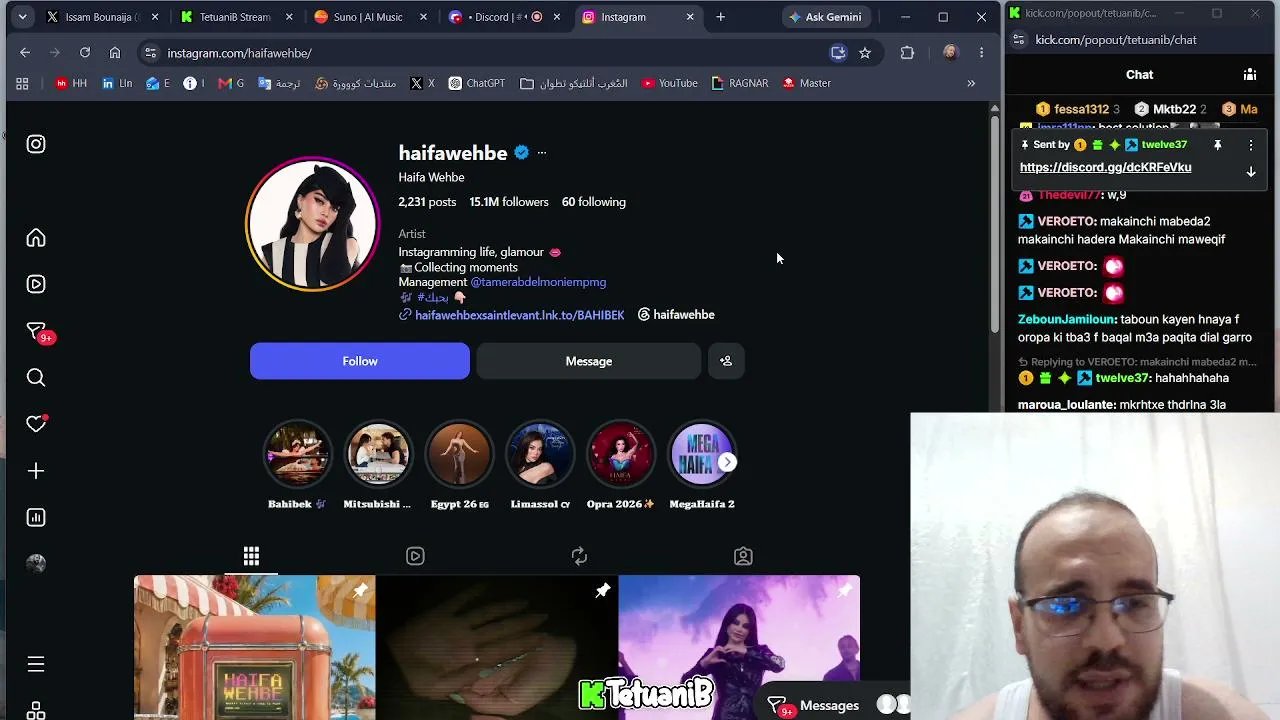
Task: Click the install app icon in address bar
Action: [838, 53]
